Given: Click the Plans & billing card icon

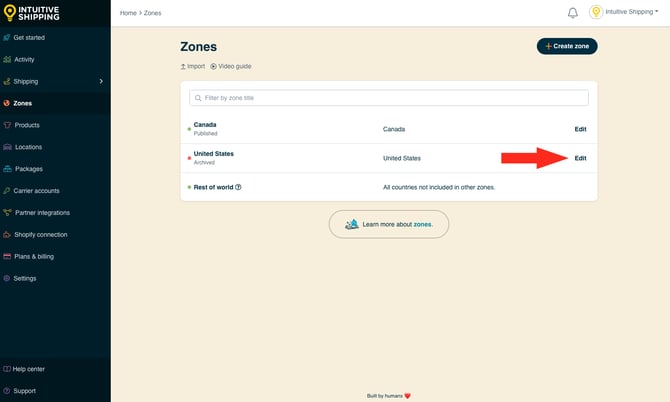Looking at the screenshot, I should click(7, 256).
